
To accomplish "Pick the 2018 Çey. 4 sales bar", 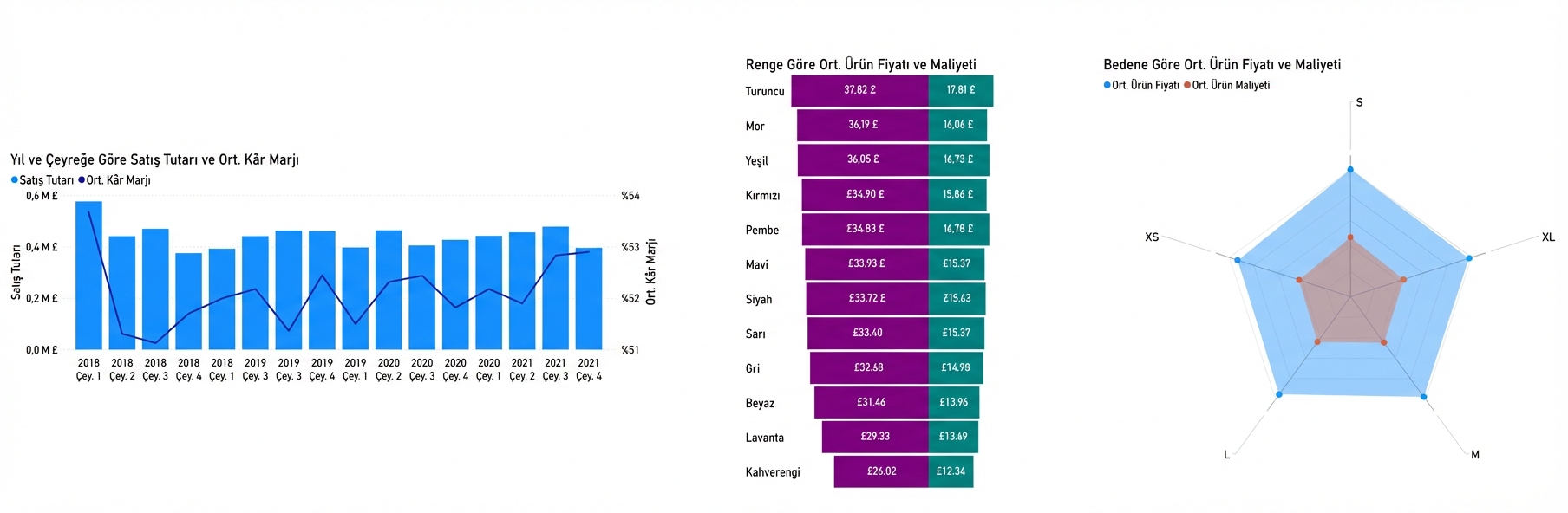I will 188,302.
